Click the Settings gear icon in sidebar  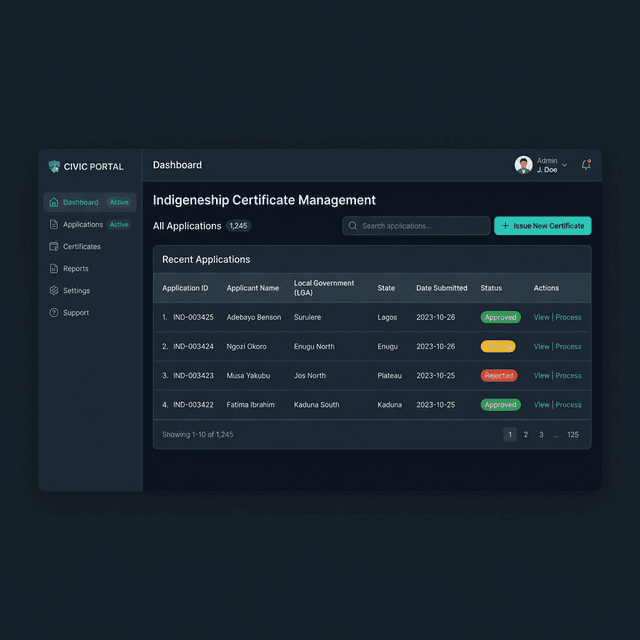[54, 291]
